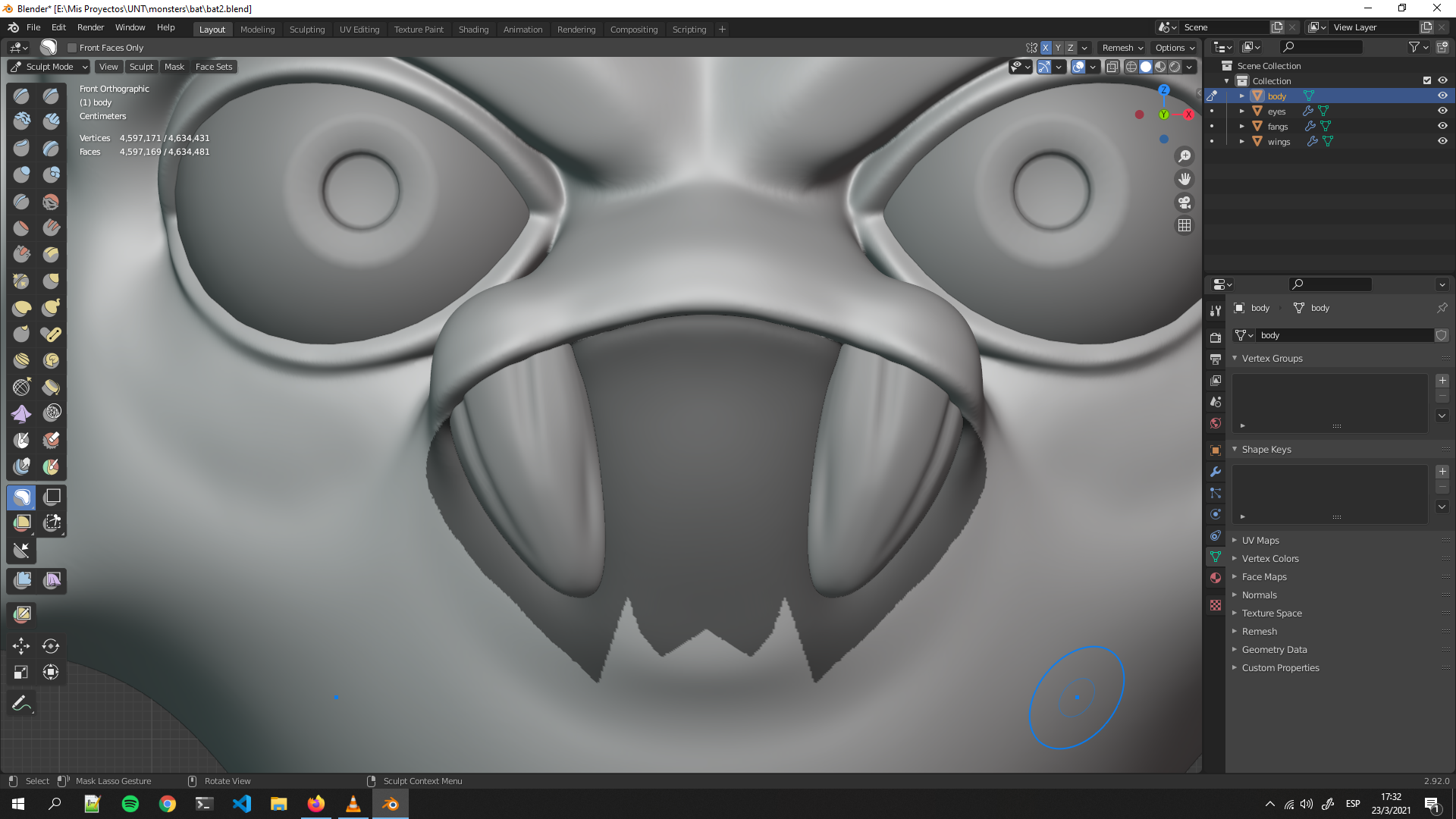Select the Mesh Filter tool
1456x819 pixels.
coord(21,581)
